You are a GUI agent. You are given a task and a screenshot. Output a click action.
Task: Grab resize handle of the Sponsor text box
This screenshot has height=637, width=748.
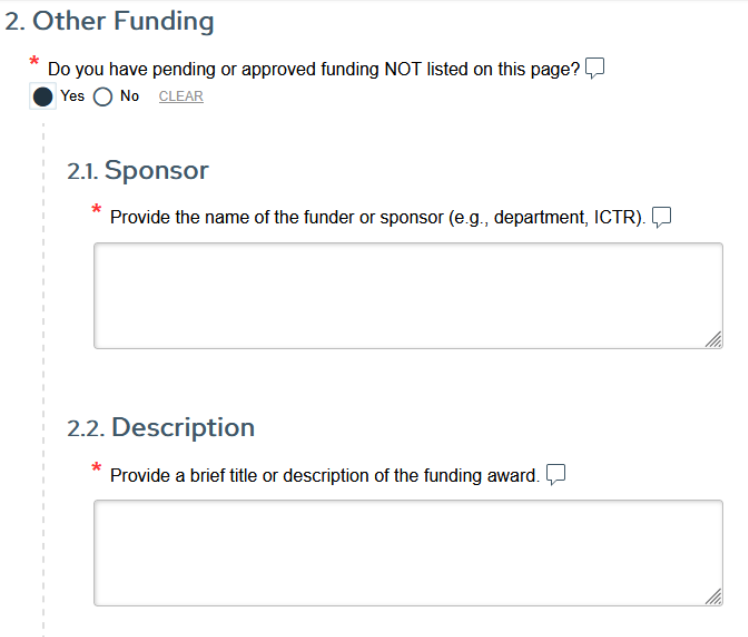click(x=712, y=340)
